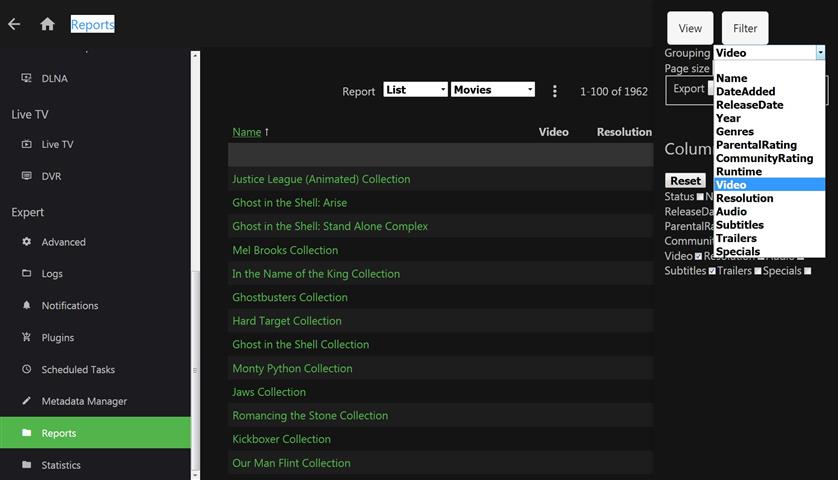
Task: Open Ghost in the Shell: Stand Alone Complex
Action: tap(330, 226)
